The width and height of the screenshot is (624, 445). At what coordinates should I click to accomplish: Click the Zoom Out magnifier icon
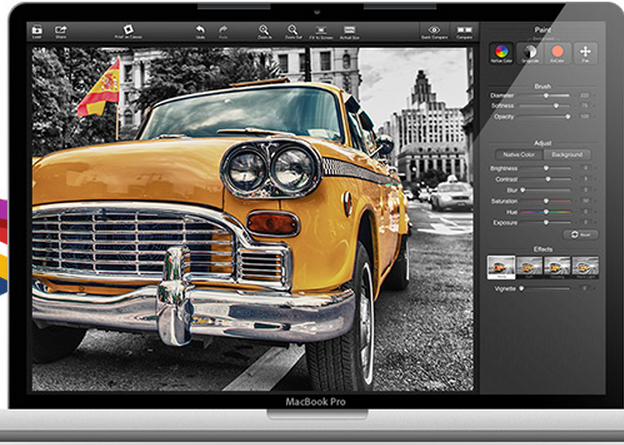click(293, 31)
